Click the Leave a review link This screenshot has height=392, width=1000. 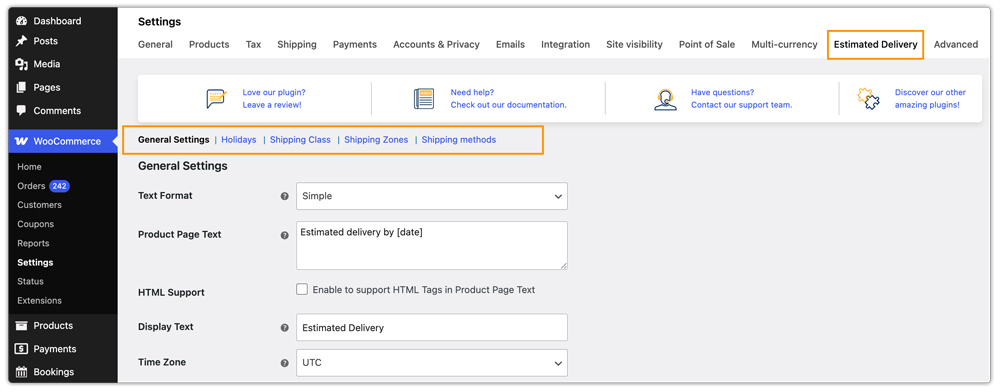coord(272,105)
